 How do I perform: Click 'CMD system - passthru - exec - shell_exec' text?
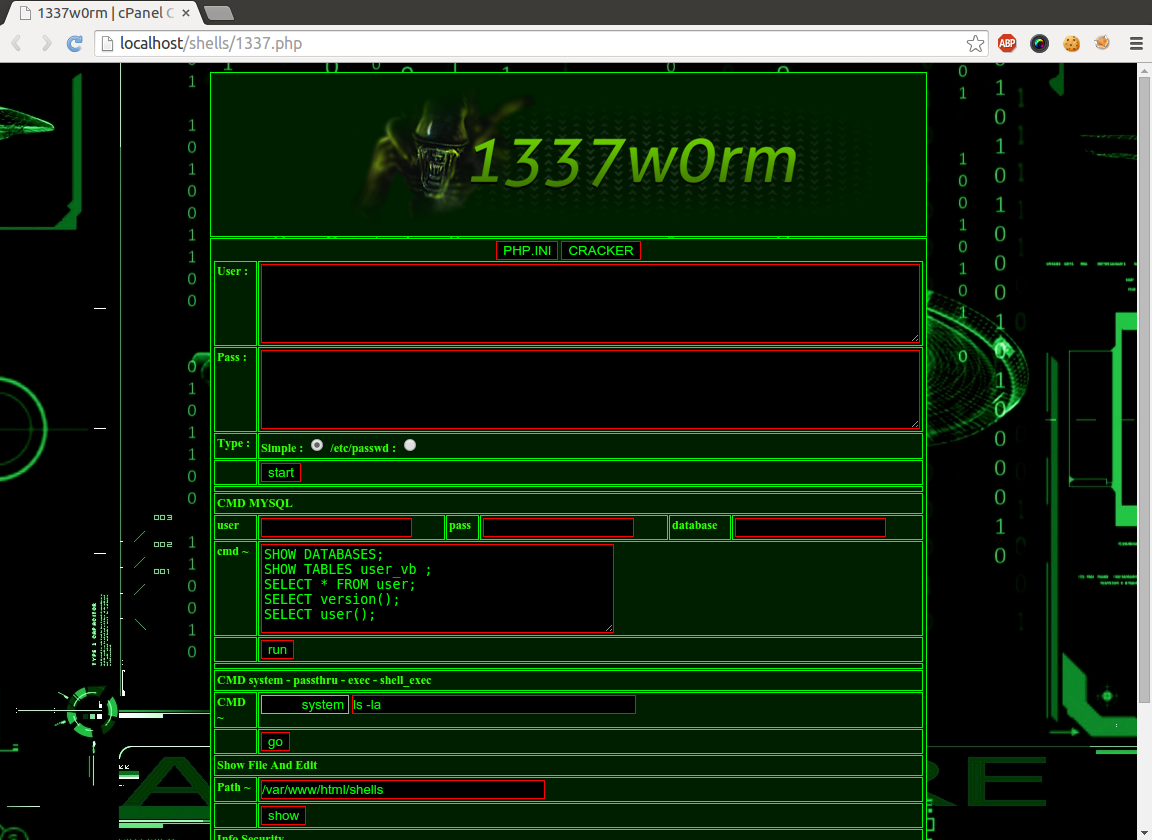pos(324,681)
